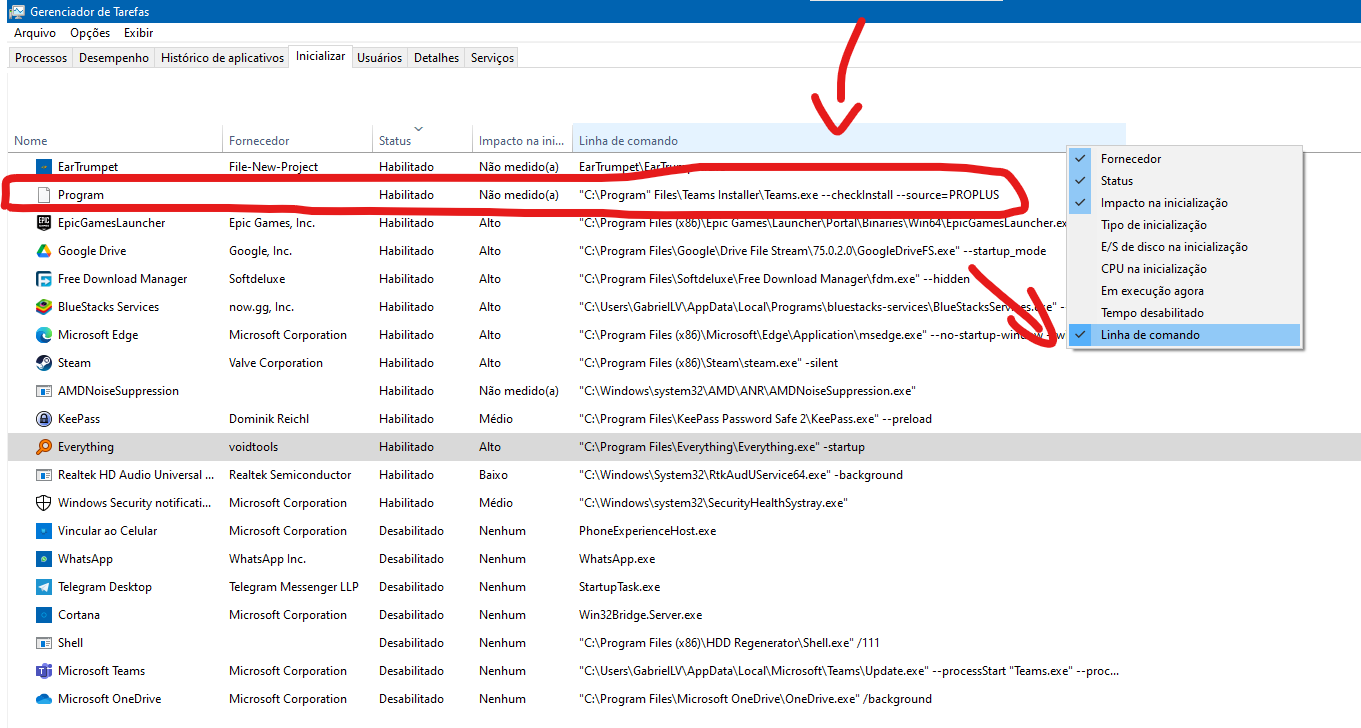Enable E/S de disco na inicialização column
This screenshot has width=1361, height=728.
click(1185, 247)
